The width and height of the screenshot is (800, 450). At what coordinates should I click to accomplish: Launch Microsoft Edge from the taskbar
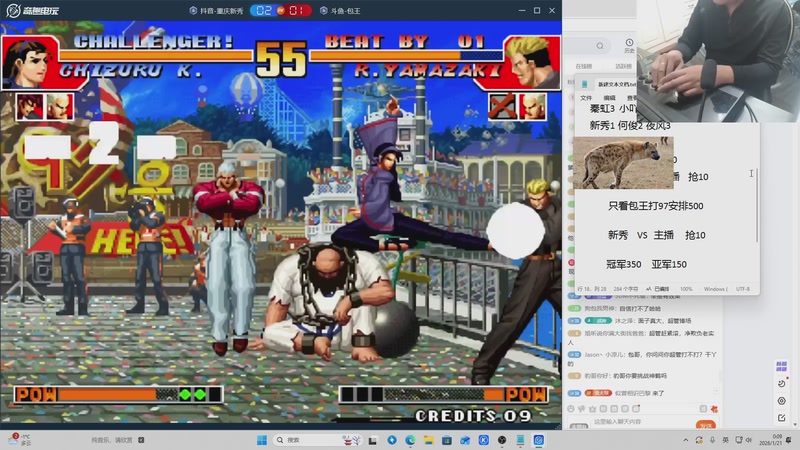410,440
